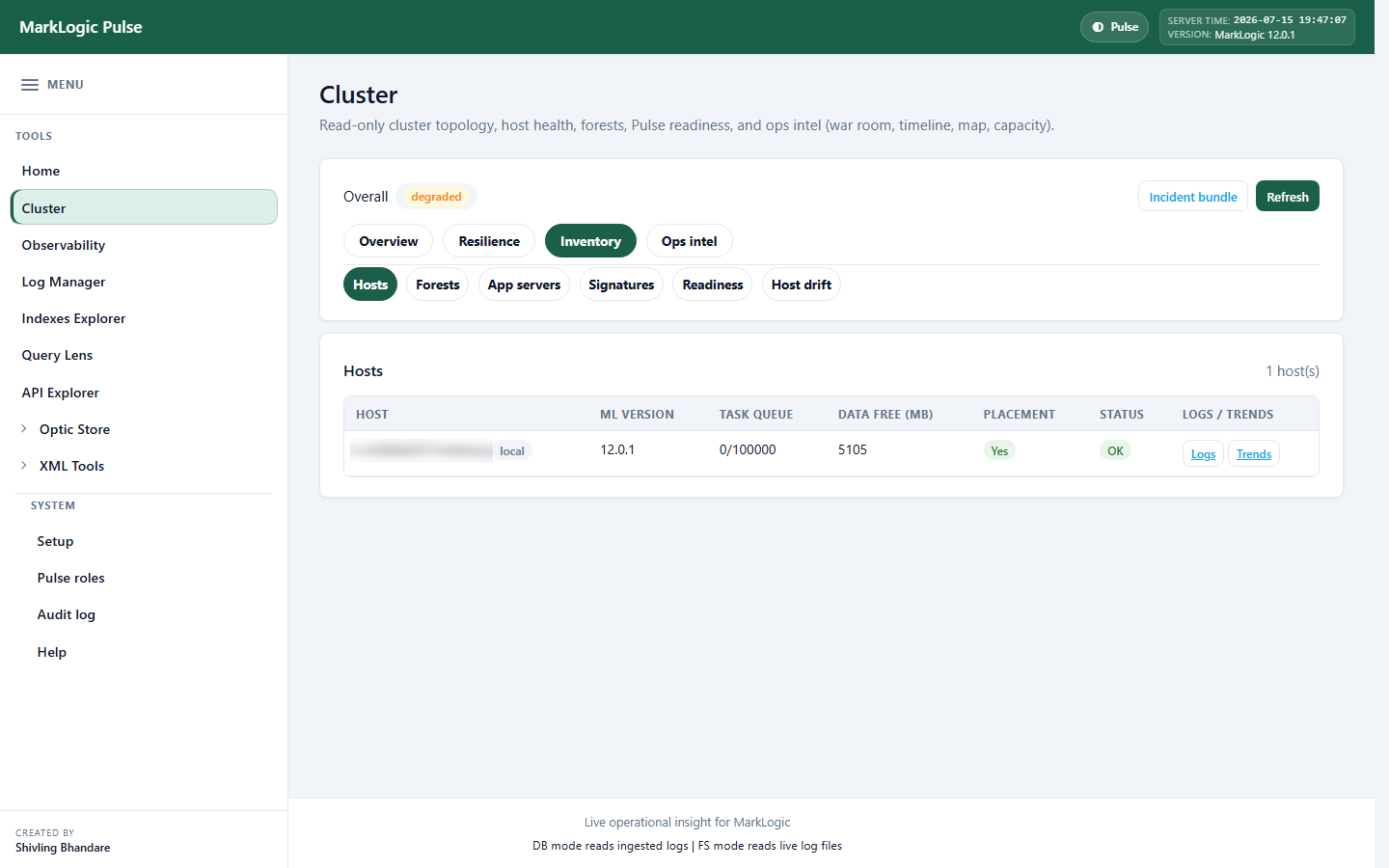Open the Setup page
The image size is (1389, 868).
click(x=55, y=541)
